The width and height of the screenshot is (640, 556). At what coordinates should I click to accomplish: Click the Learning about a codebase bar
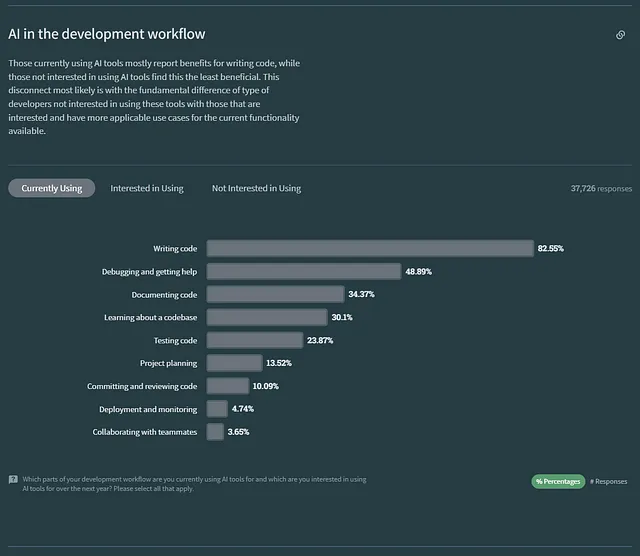(x=267, y=317)
